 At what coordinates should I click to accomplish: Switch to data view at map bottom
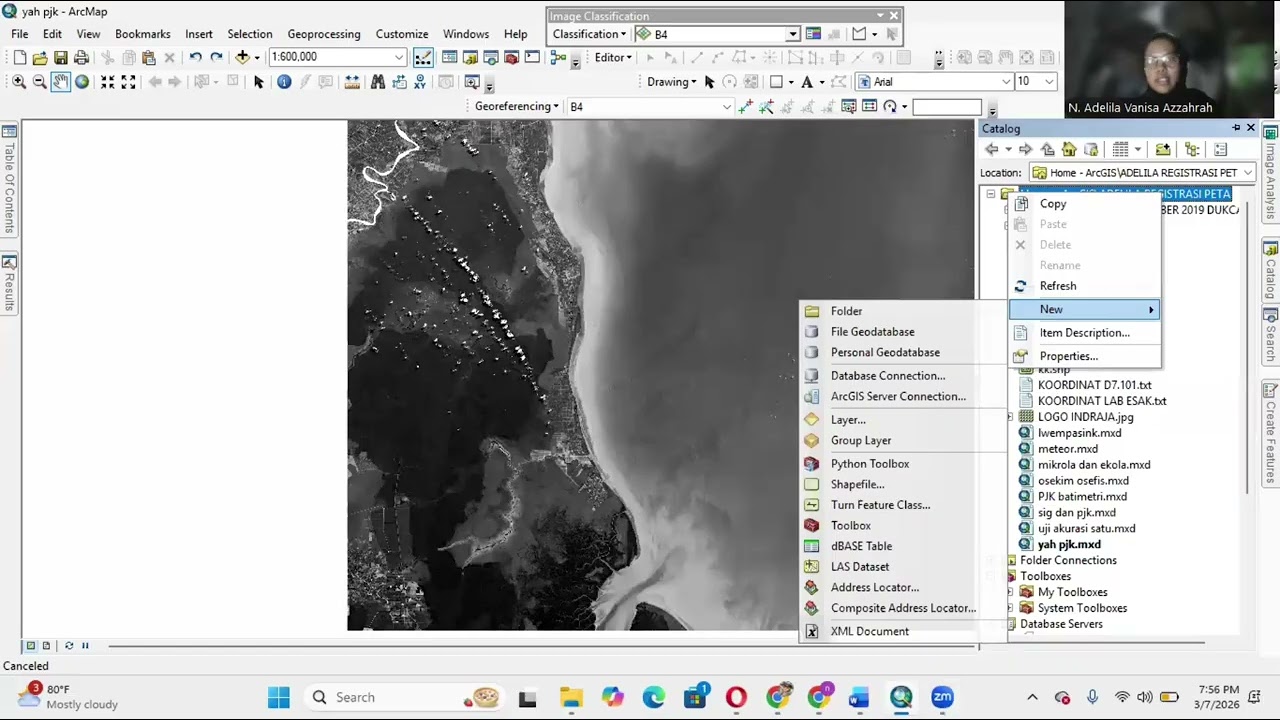click(x=31, y=646)
